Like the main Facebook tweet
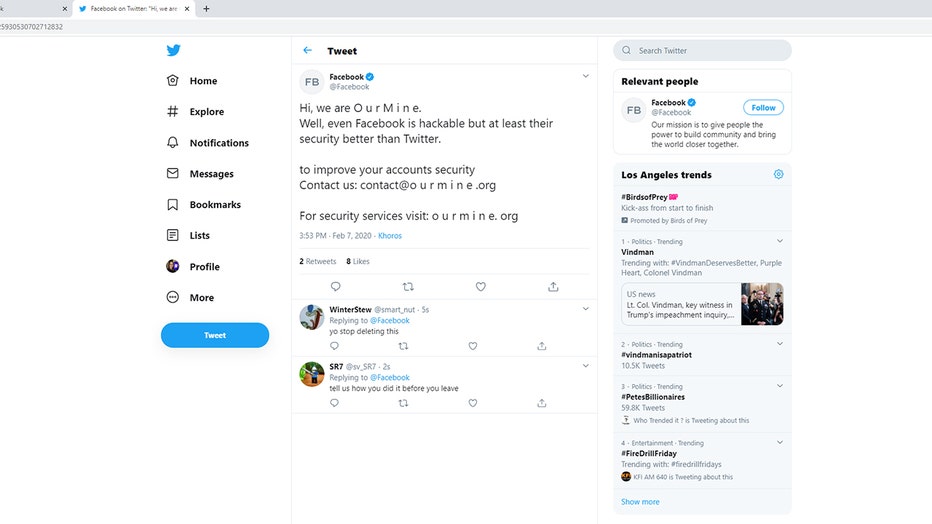 (481, 287)
